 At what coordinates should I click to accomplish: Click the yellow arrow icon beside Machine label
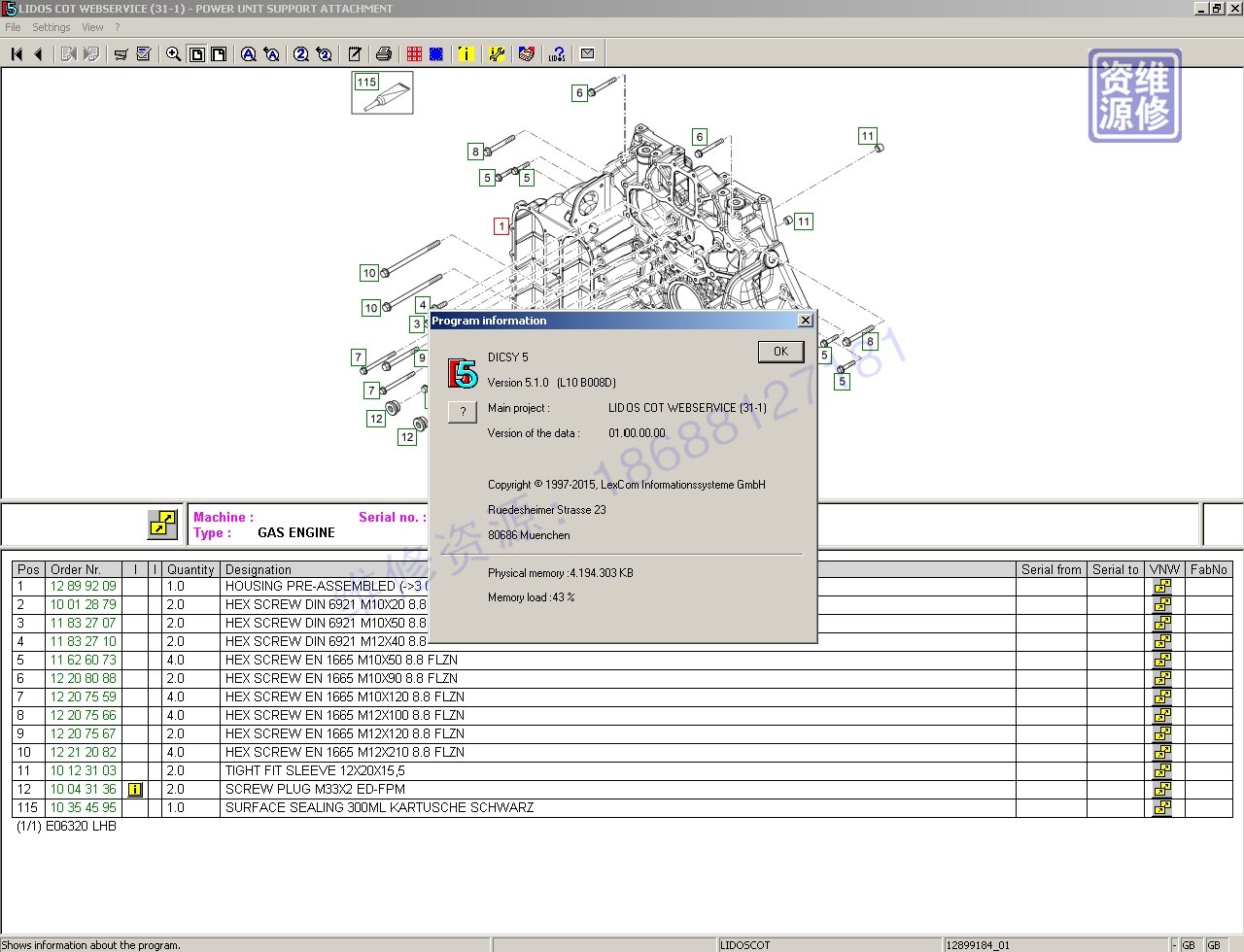tap(162, 525)
